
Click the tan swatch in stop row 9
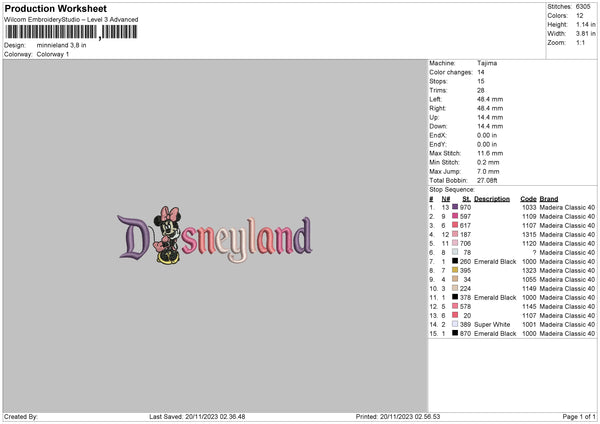tap(455, 279)
